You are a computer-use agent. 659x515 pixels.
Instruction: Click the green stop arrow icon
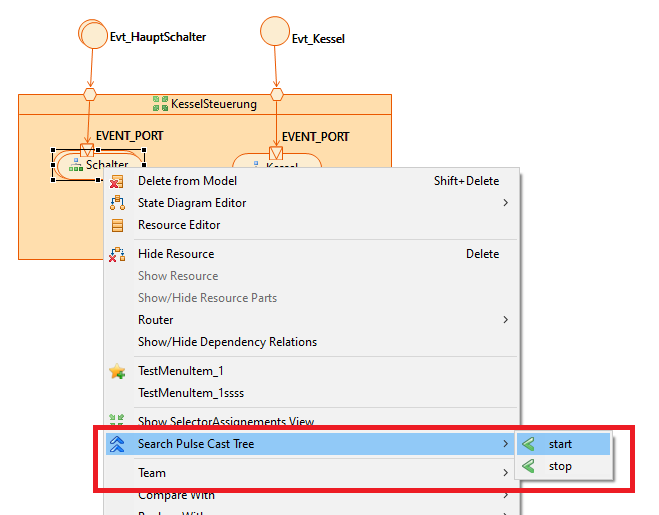529,466
